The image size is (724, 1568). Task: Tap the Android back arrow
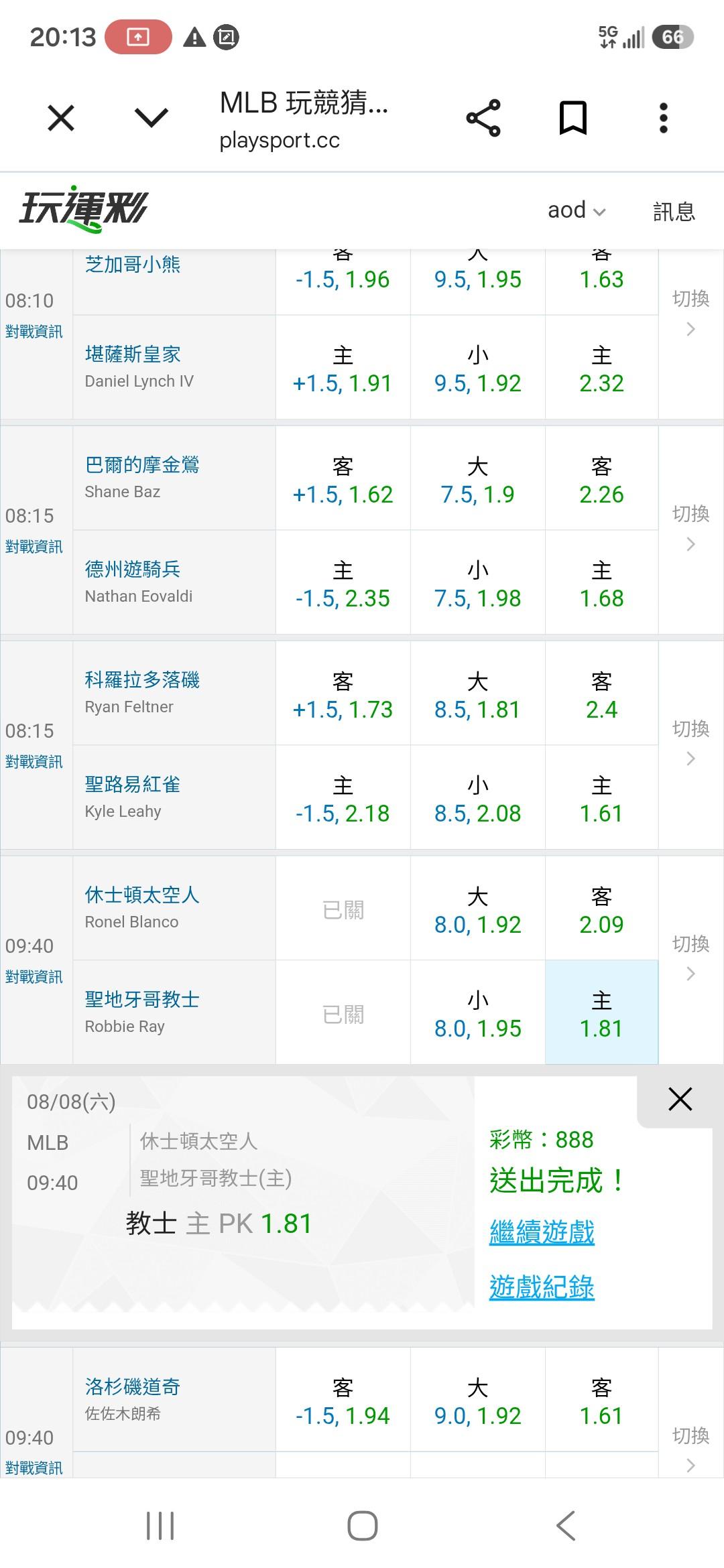[x=565, y=1526]
